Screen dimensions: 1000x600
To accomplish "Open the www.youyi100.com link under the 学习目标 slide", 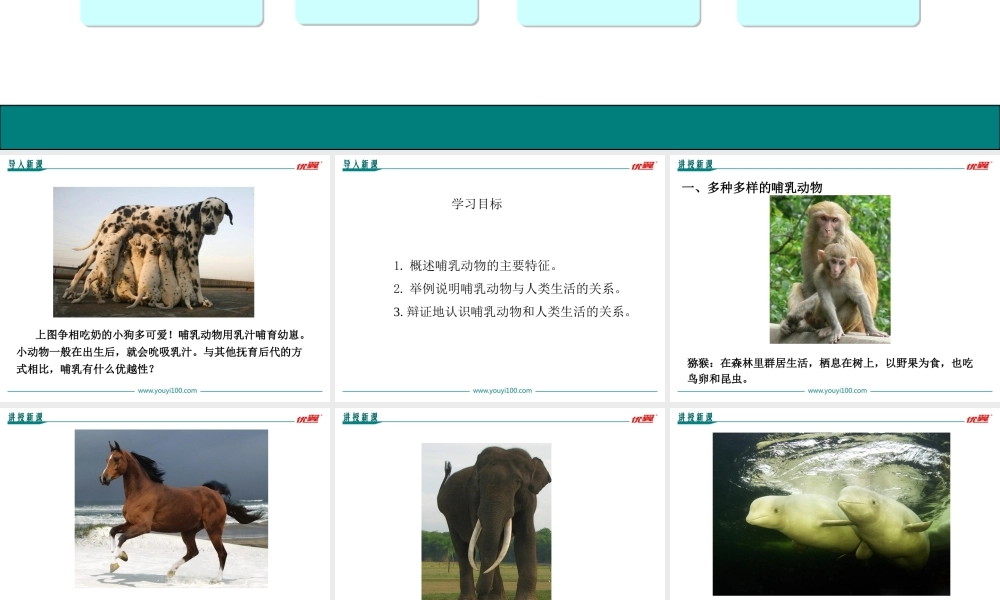I will point(502,391).
